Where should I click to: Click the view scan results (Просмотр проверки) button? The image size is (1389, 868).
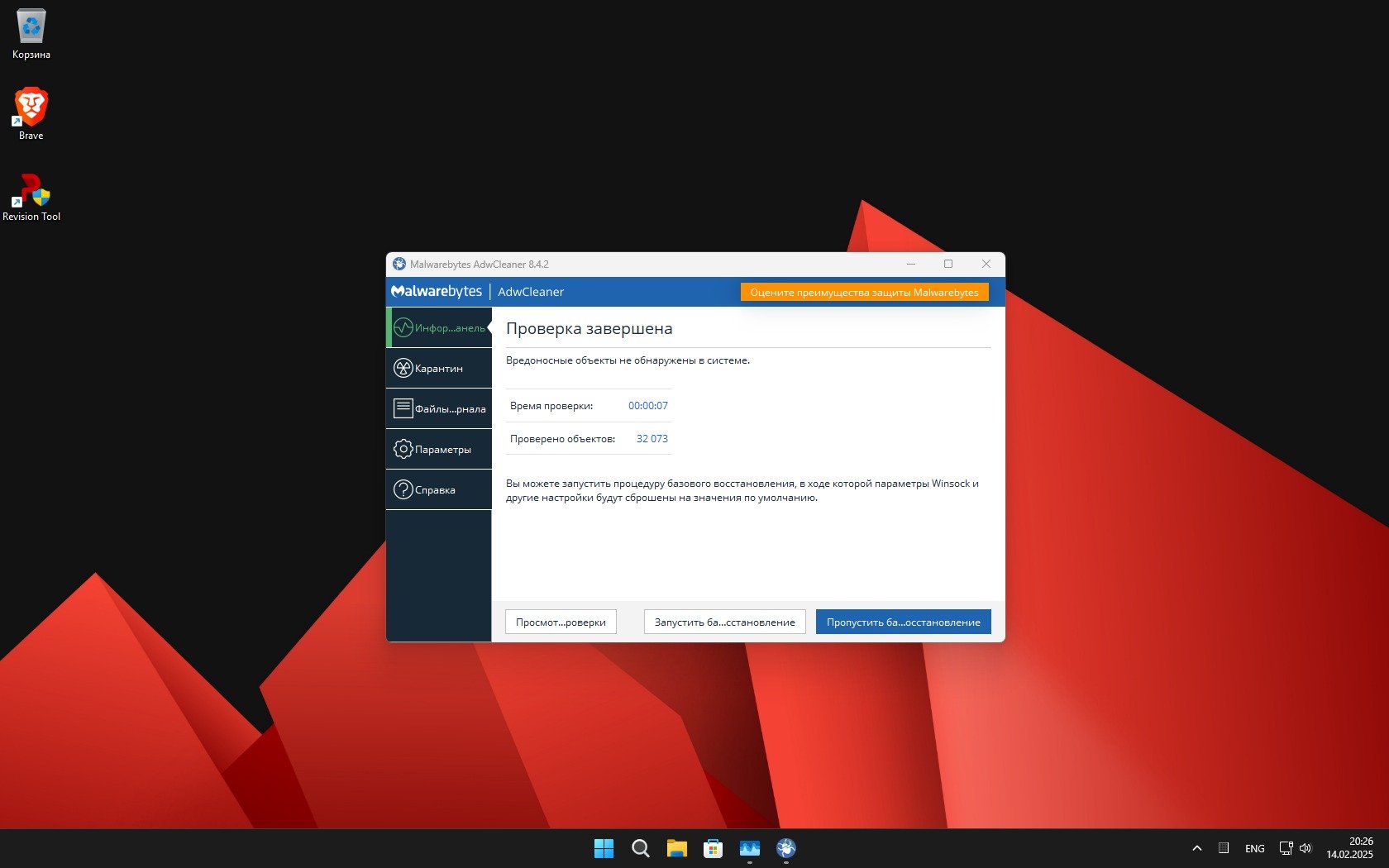pyautogui.click(x=561, y=622)
